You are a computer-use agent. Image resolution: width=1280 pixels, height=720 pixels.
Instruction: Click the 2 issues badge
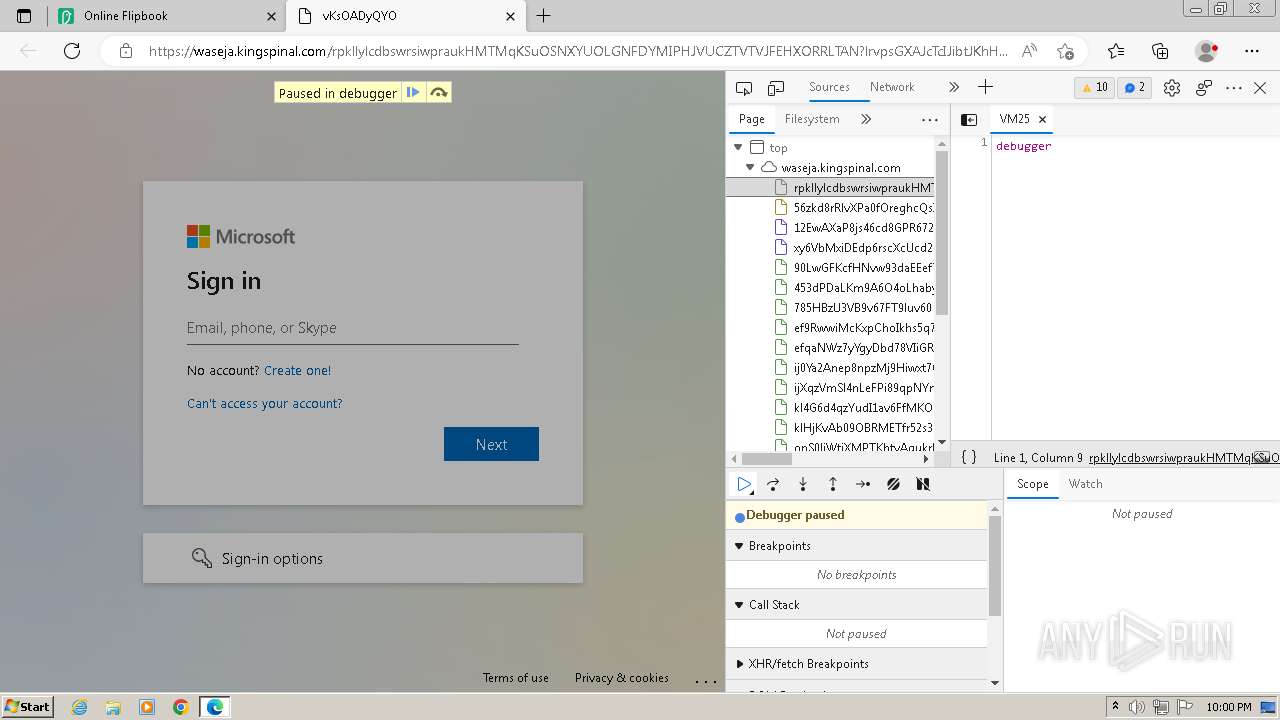pos(1135,87)
